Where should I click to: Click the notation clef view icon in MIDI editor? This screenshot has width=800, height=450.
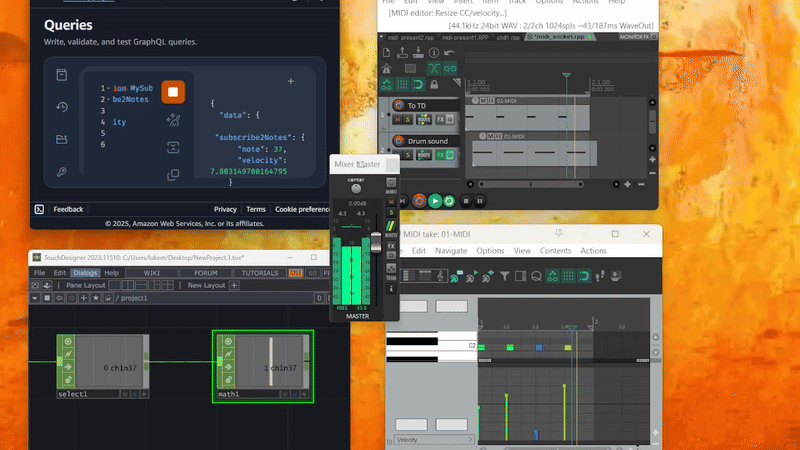pyautogui.click(x=440, y=276)
